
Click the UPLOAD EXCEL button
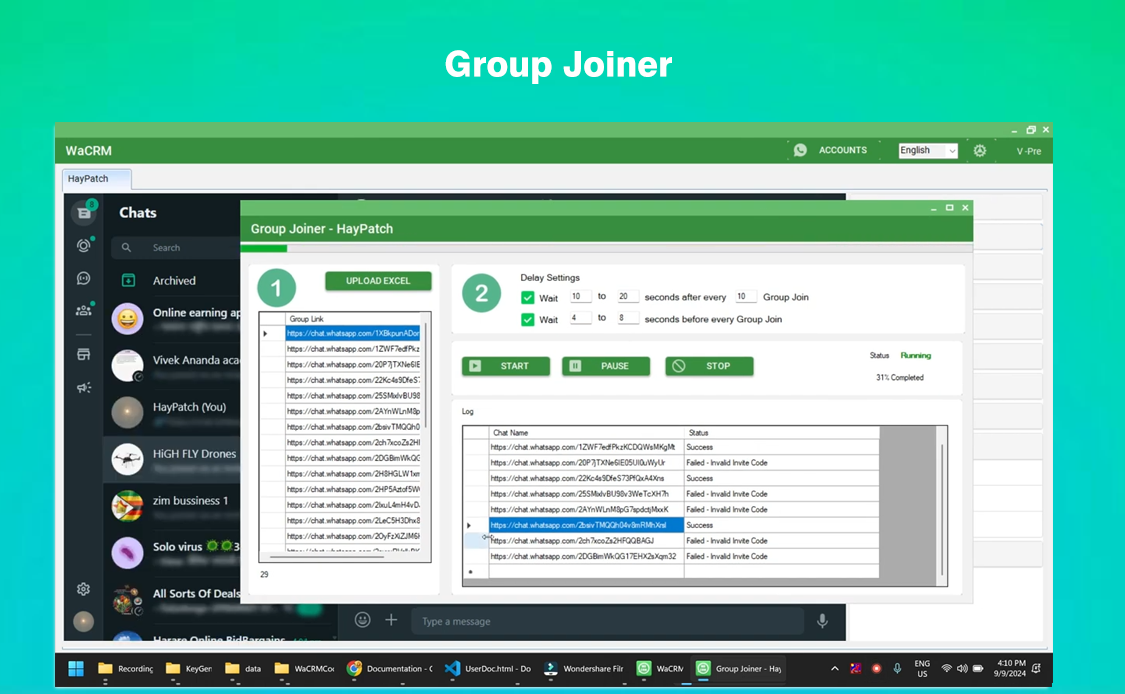coord(378,281)
